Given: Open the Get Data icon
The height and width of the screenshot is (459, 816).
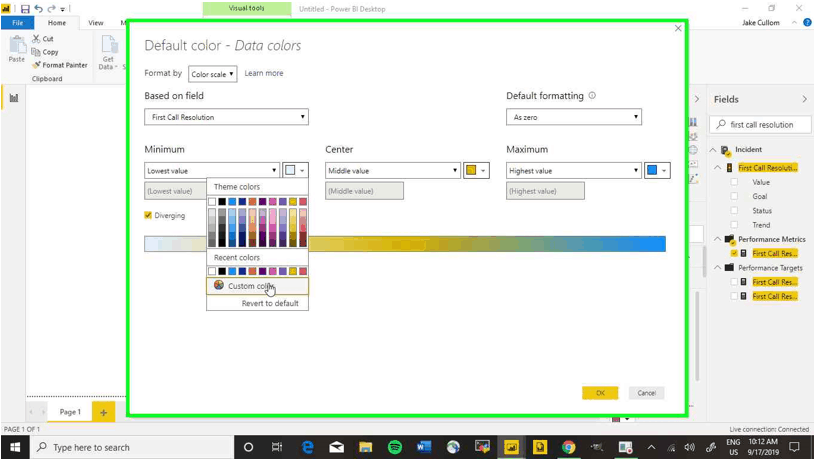Looking at the screenshot, I should tap(109, 46).
